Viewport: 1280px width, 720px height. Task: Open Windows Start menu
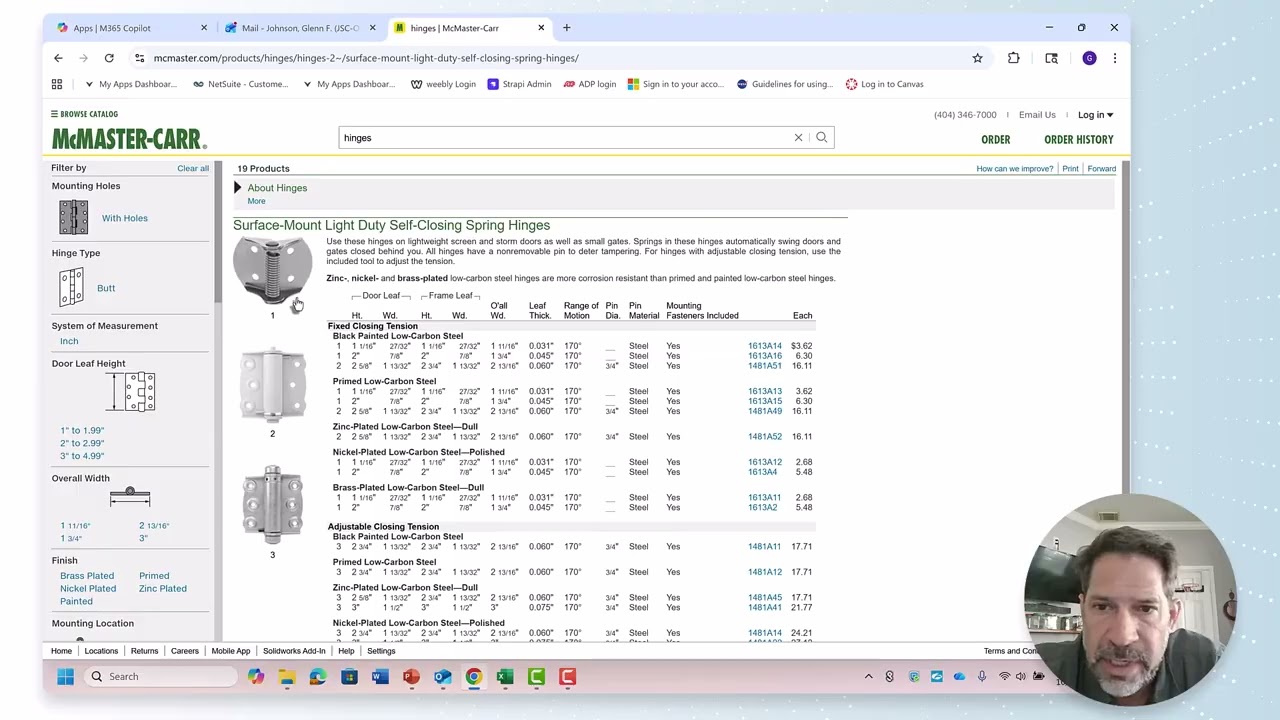tap(65, 677)
